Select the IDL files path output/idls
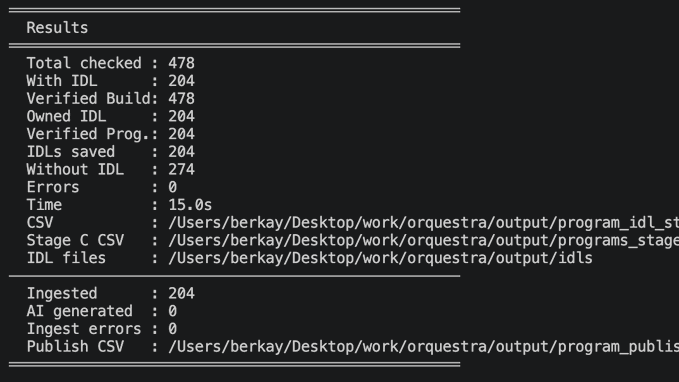This screenshot has width=679, height=382. pos(380,258)
